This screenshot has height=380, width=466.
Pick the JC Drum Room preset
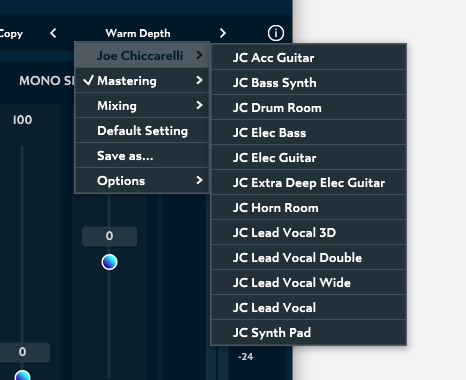click(x=309, y=107)
